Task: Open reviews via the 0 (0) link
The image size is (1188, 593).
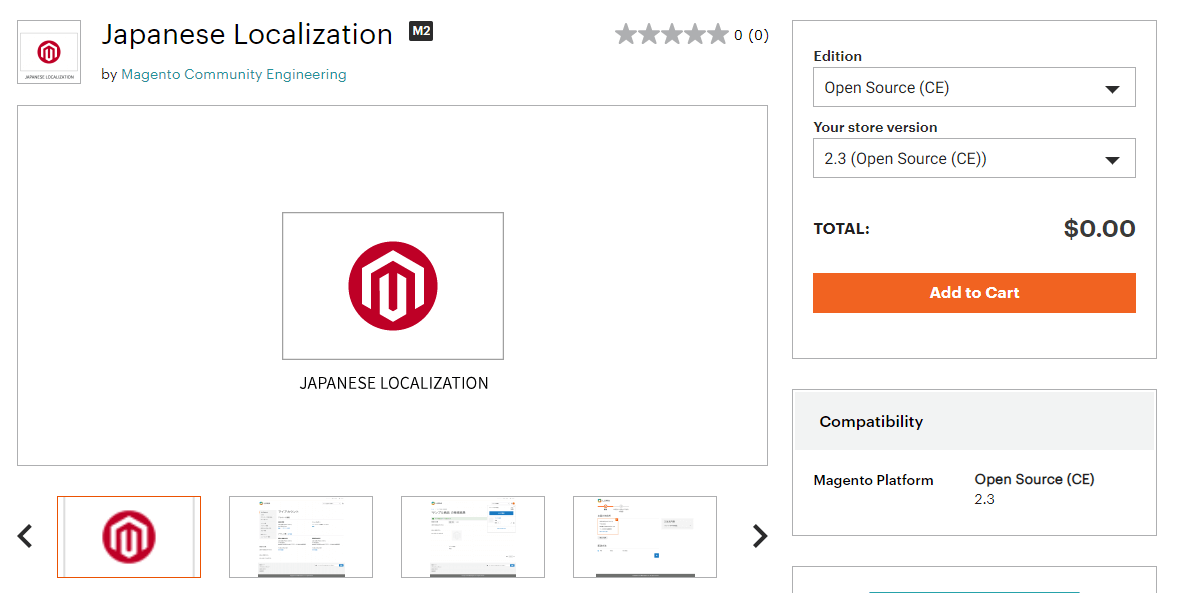Action: point(751,33)
